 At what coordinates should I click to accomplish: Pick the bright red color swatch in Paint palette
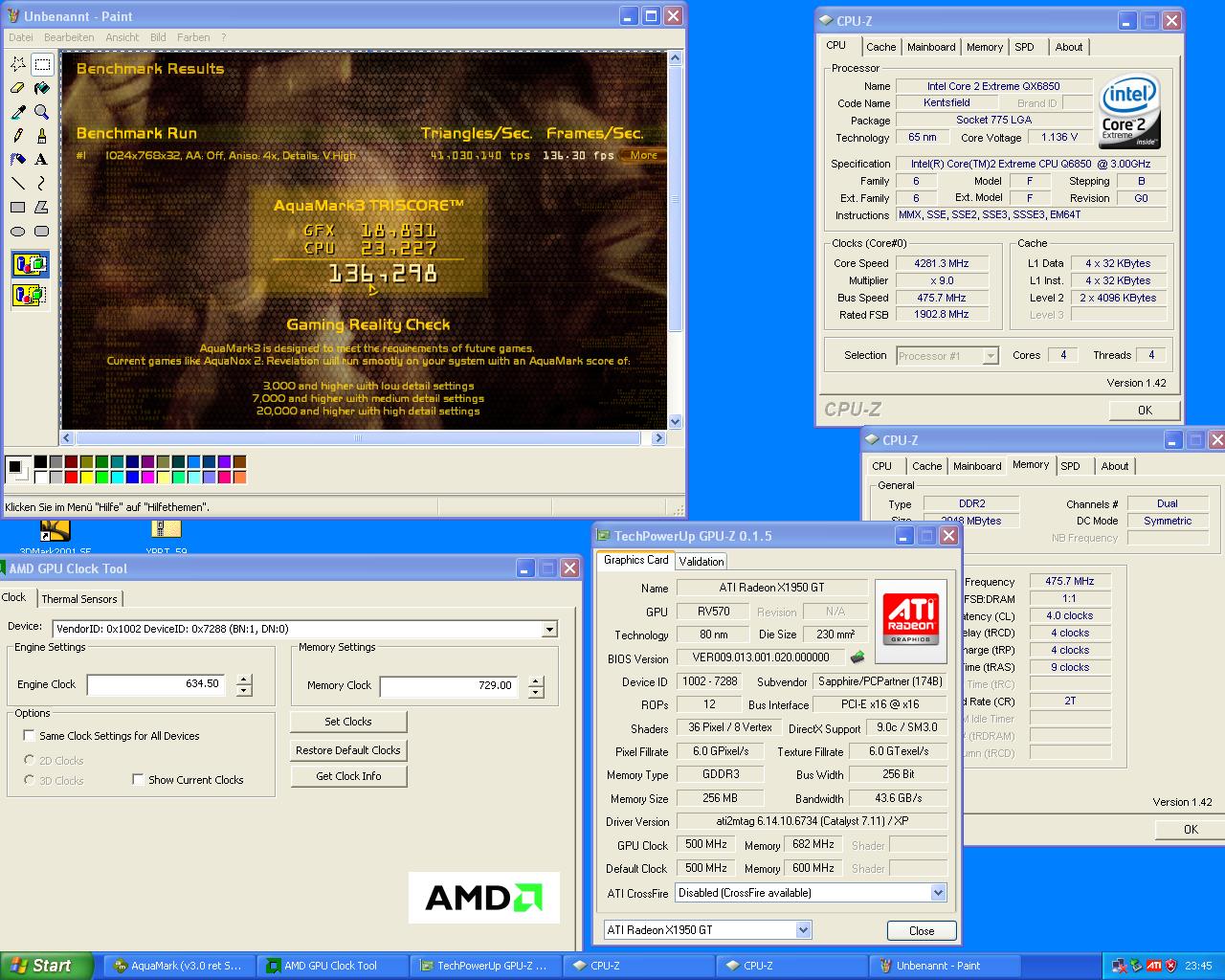[x=71, y=478]
